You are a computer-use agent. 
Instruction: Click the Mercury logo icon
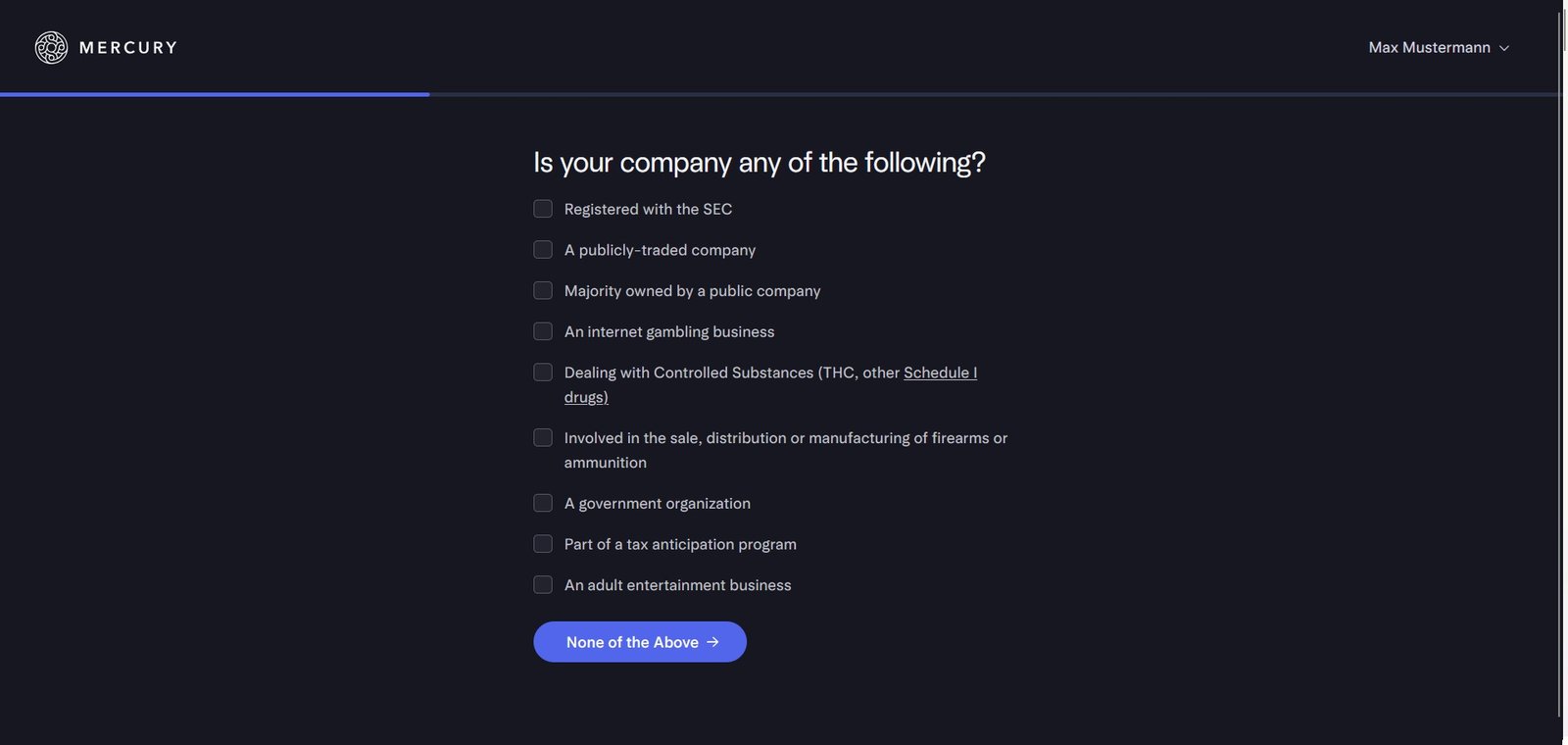coord(51,47)
